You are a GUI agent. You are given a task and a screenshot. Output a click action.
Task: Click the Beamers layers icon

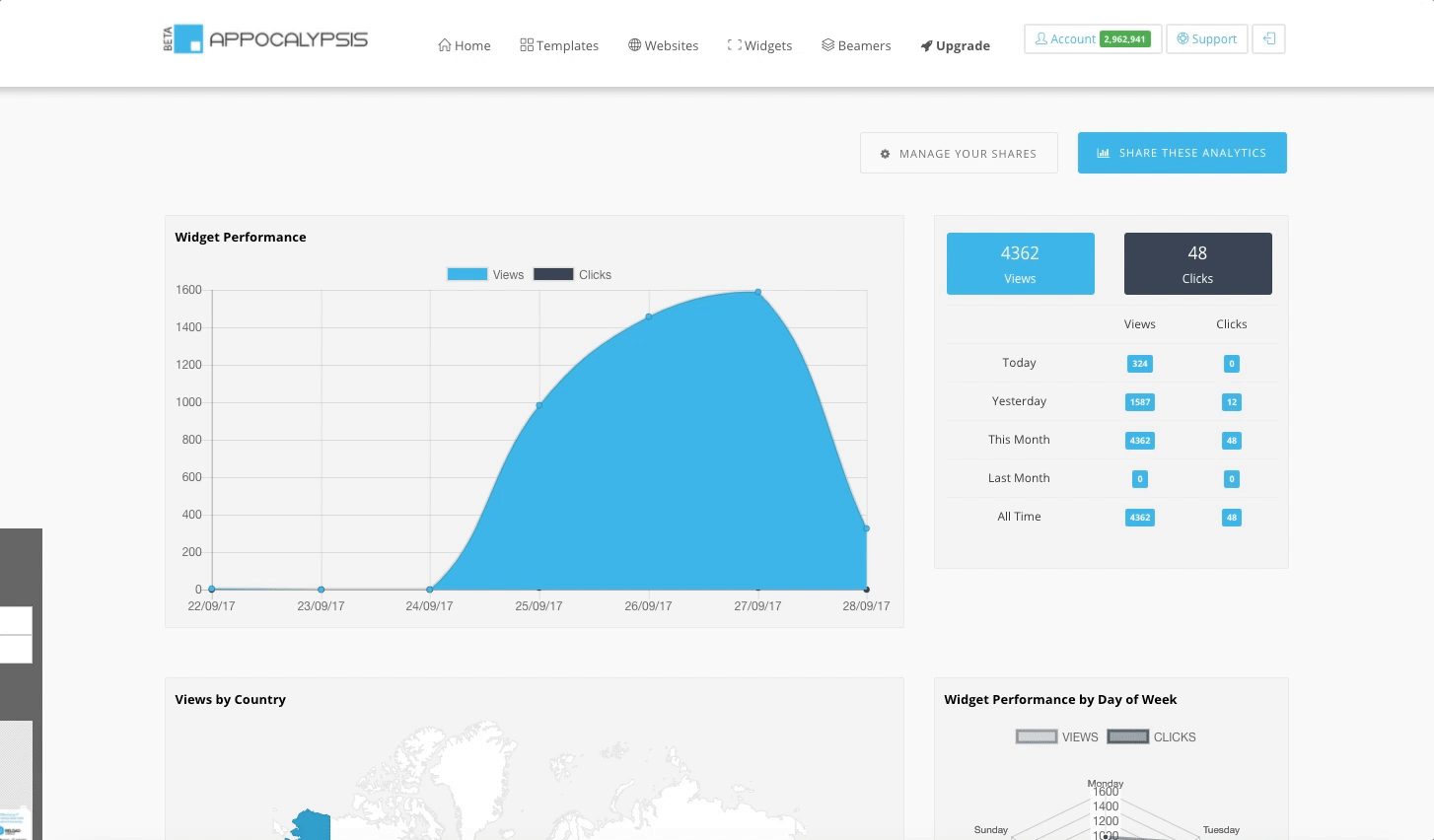coord(827,45)
